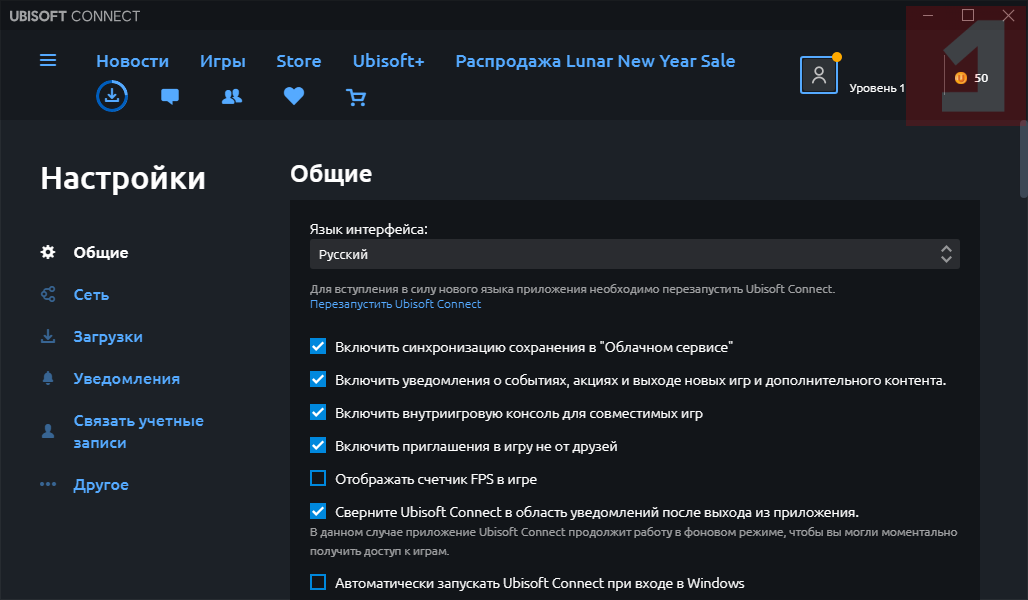Click the person icon next to Связать учетные записи
Image resolution: width=1028 pixels, height=600 pixels.
coord(48,431)
